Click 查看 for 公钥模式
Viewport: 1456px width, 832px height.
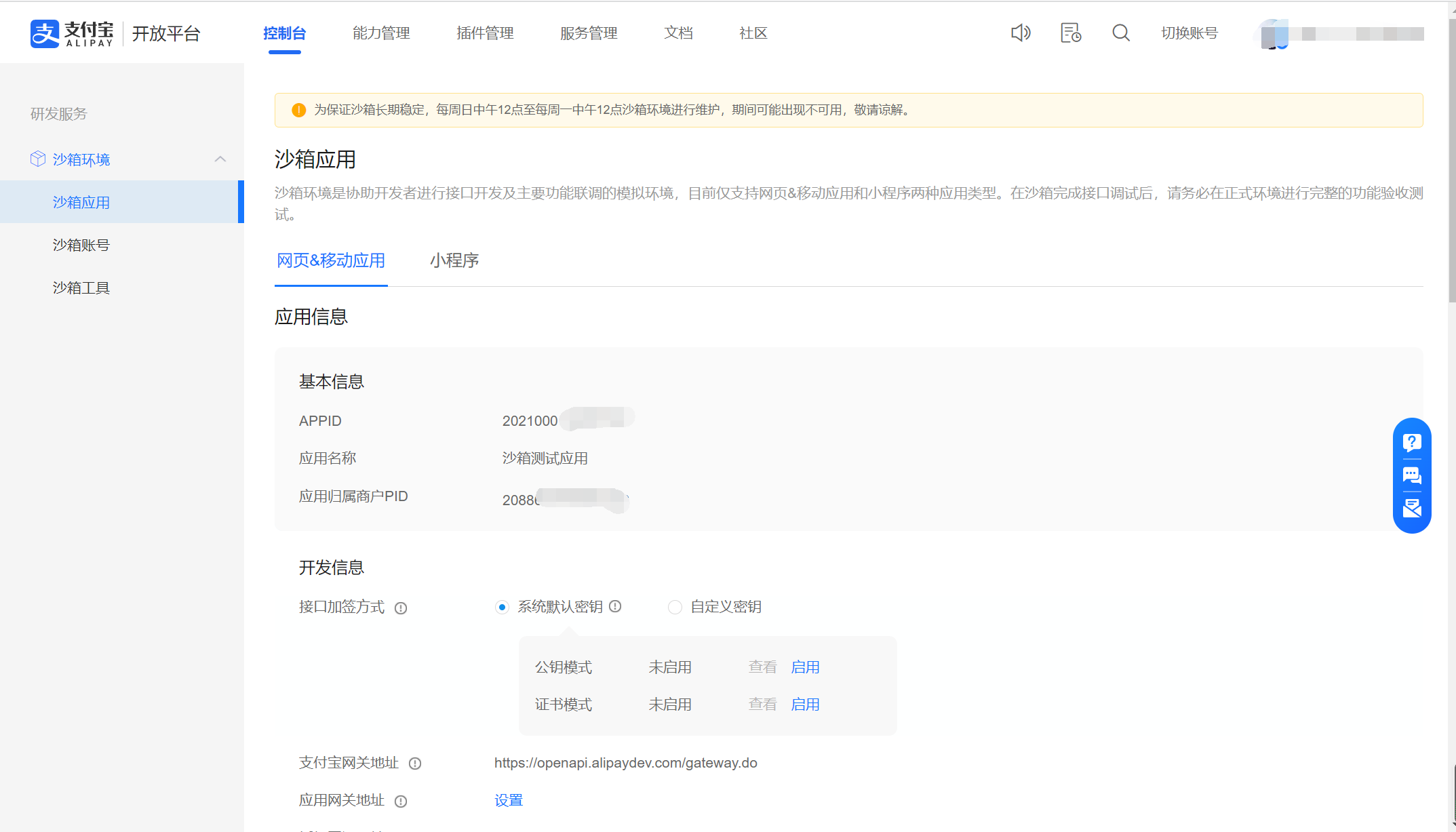point(762,667)
